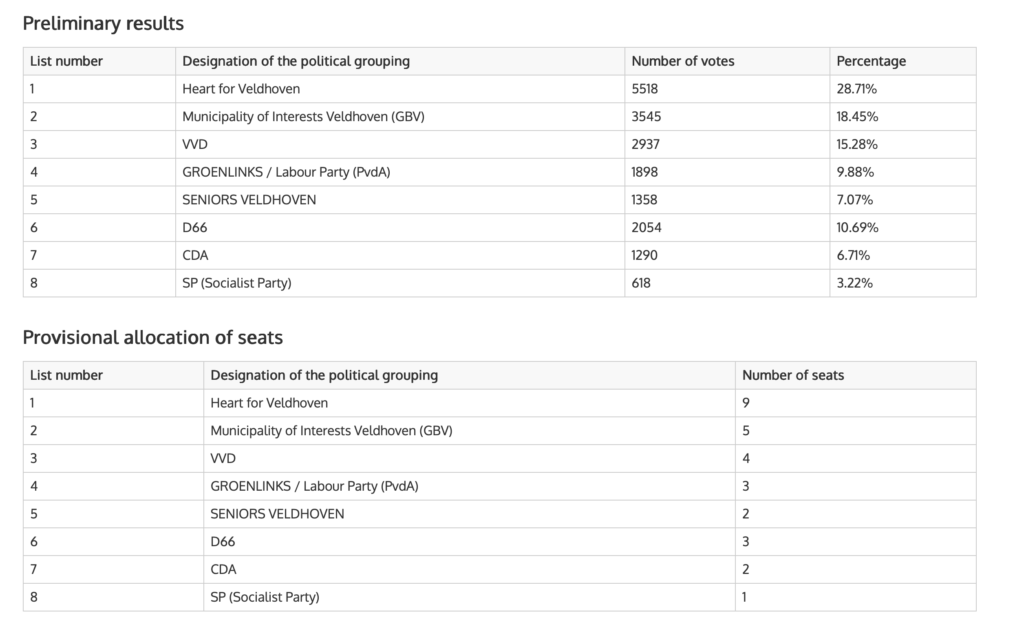The image size is (1024, 629).
Task: Click the "Number of seats" column header
Action: click(x=792, y=375)
